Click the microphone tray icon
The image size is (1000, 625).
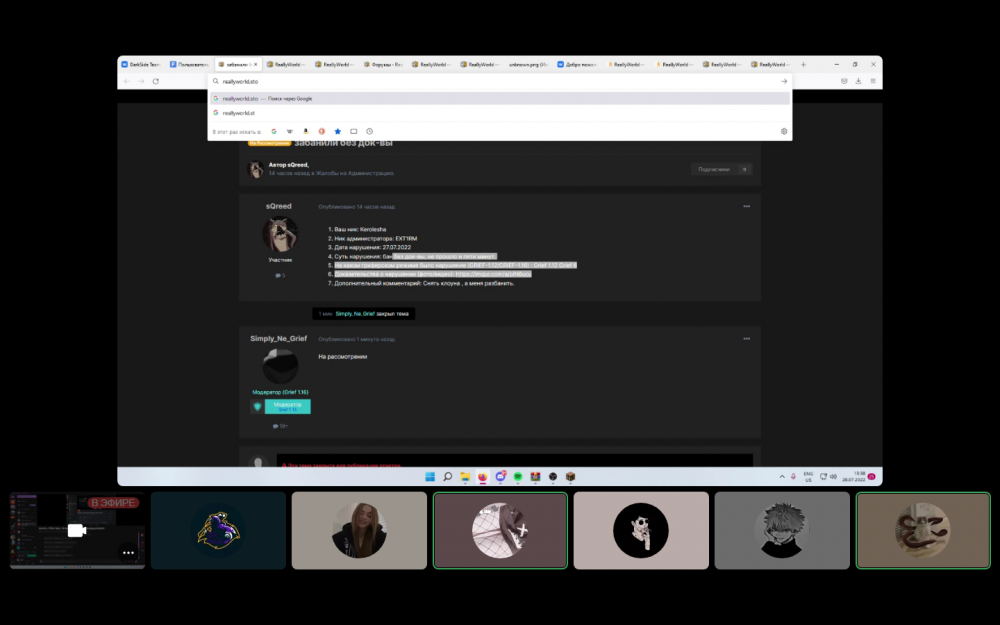(793, 476)
